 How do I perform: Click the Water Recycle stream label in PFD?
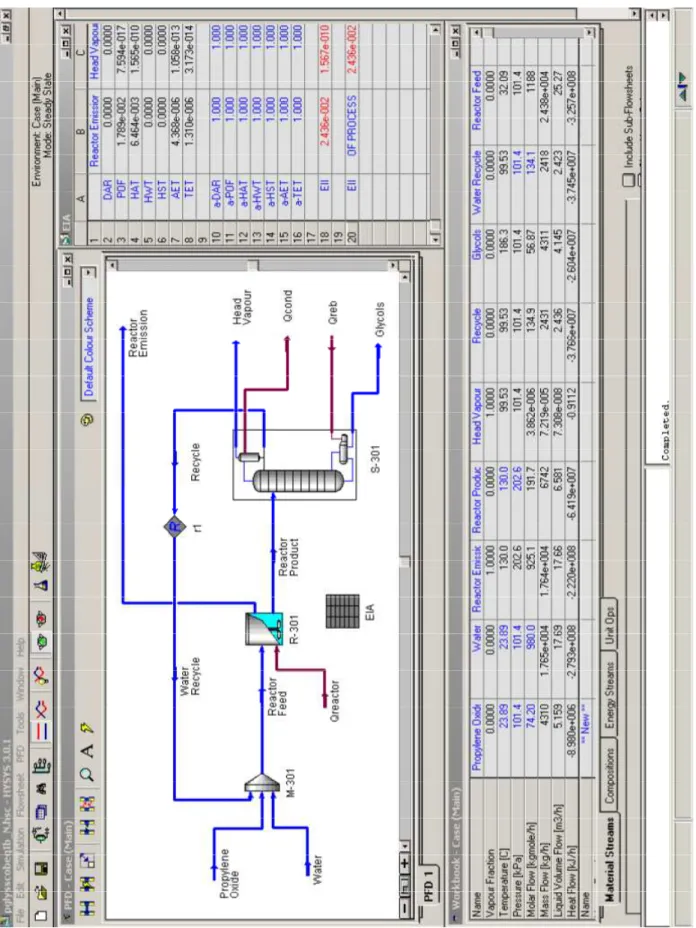point(188,676)
